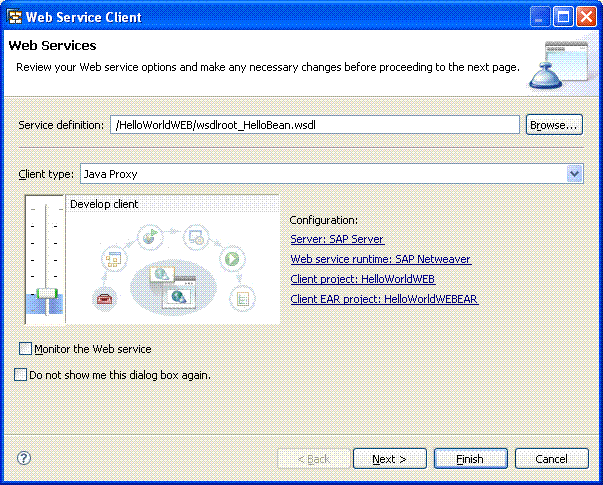Open the help question mark icon

tap(24, 459)
